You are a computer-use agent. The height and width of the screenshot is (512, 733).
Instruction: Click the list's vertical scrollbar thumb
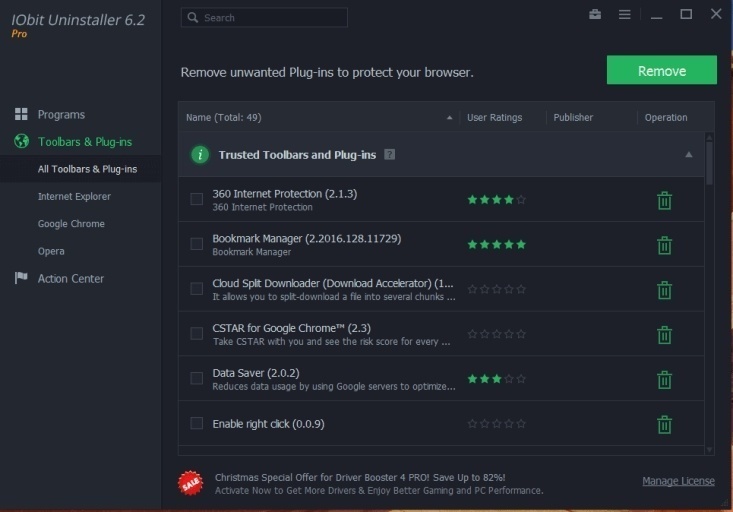tap(709, 163)
